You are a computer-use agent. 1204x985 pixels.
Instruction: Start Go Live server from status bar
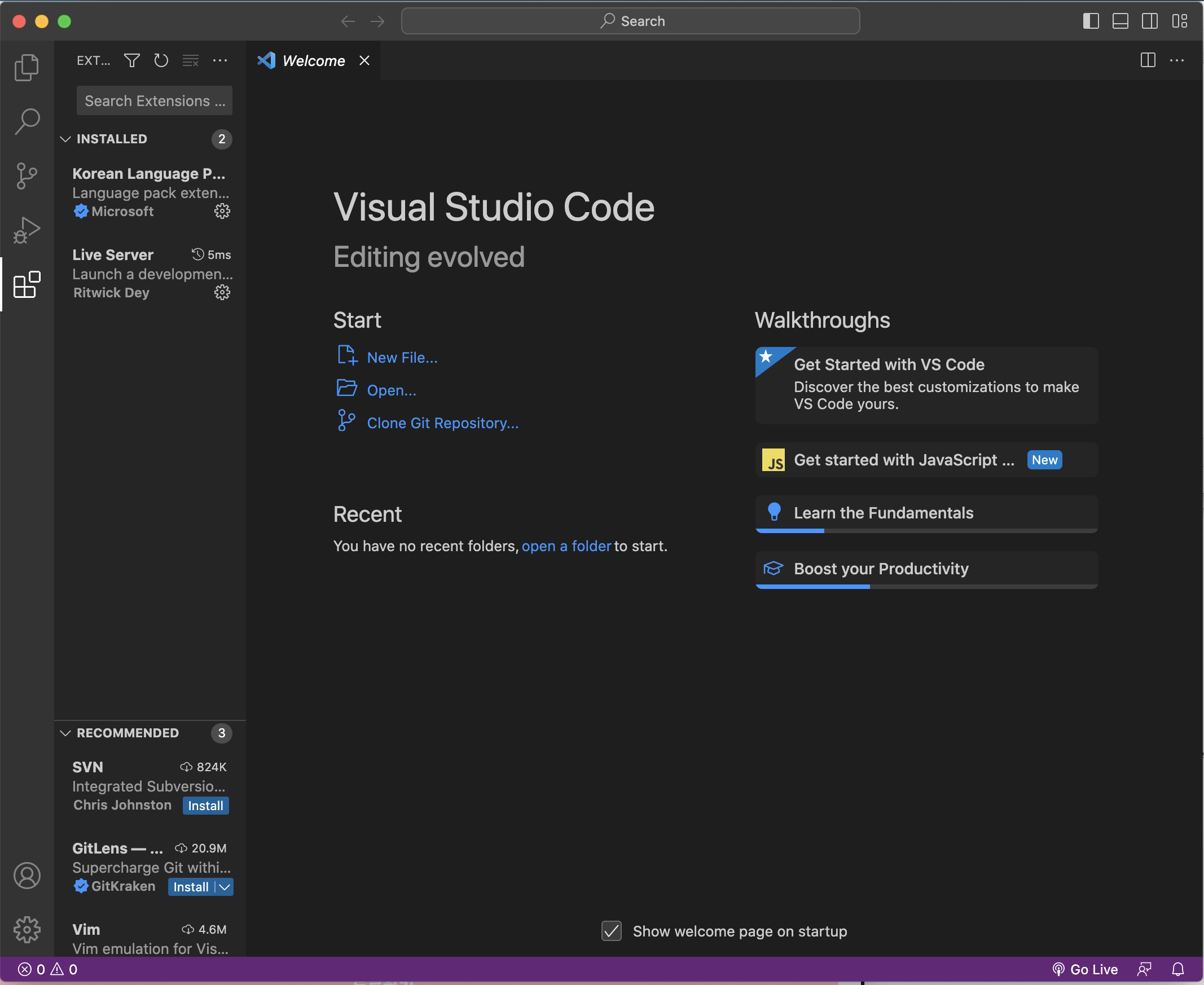[1085, 969]
